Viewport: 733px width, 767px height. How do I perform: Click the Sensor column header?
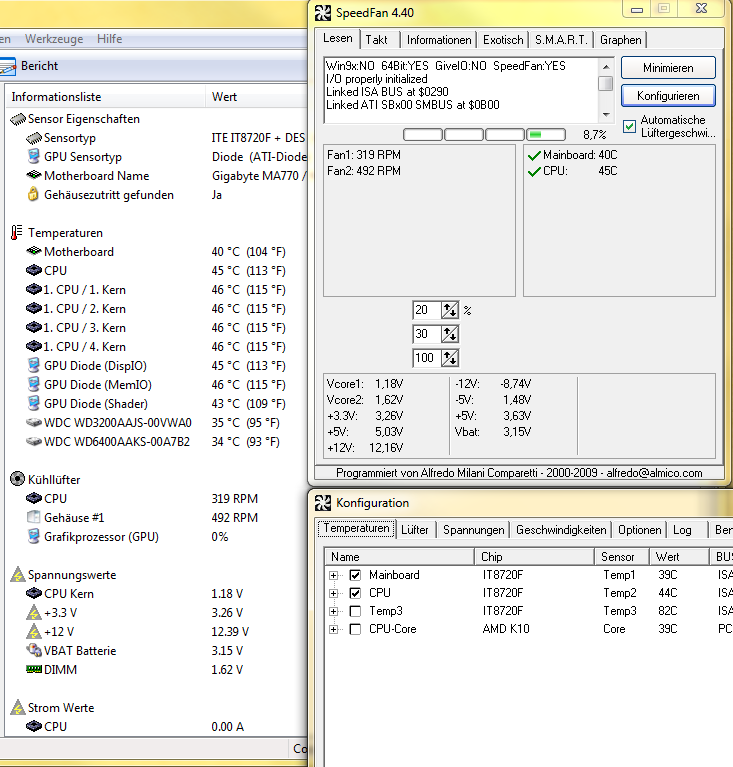(x=622, y=557)
